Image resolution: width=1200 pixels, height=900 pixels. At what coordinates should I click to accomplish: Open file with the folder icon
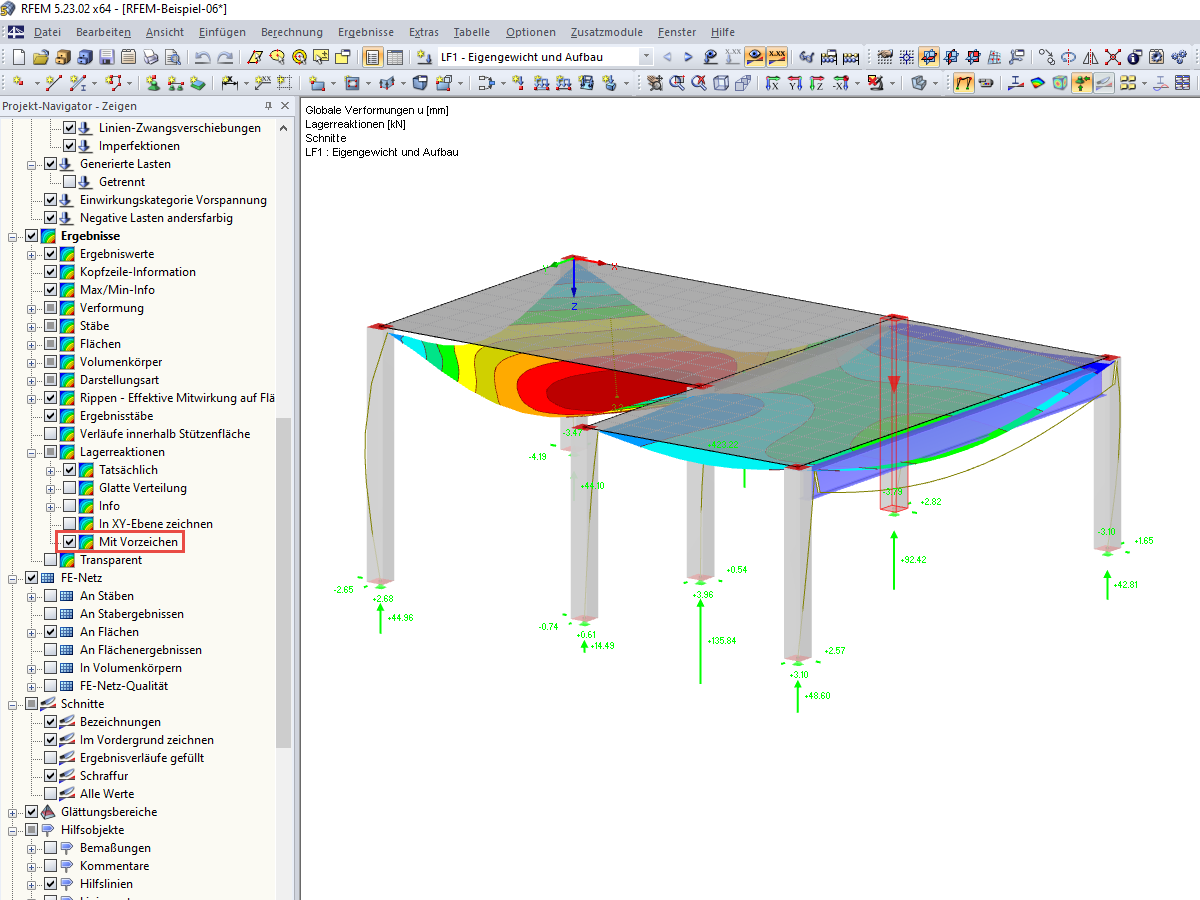[x=40, y=57]
